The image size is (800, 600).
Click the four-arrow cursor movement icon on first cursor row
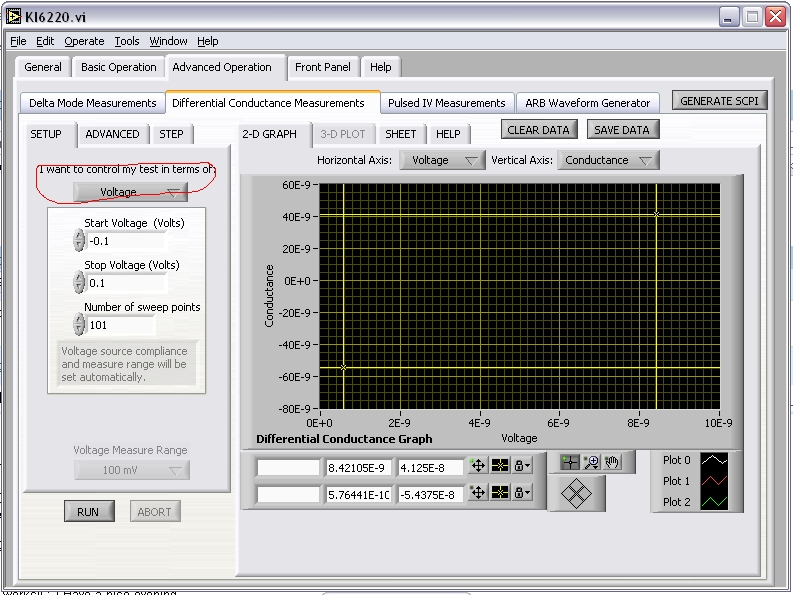[478, 466]
